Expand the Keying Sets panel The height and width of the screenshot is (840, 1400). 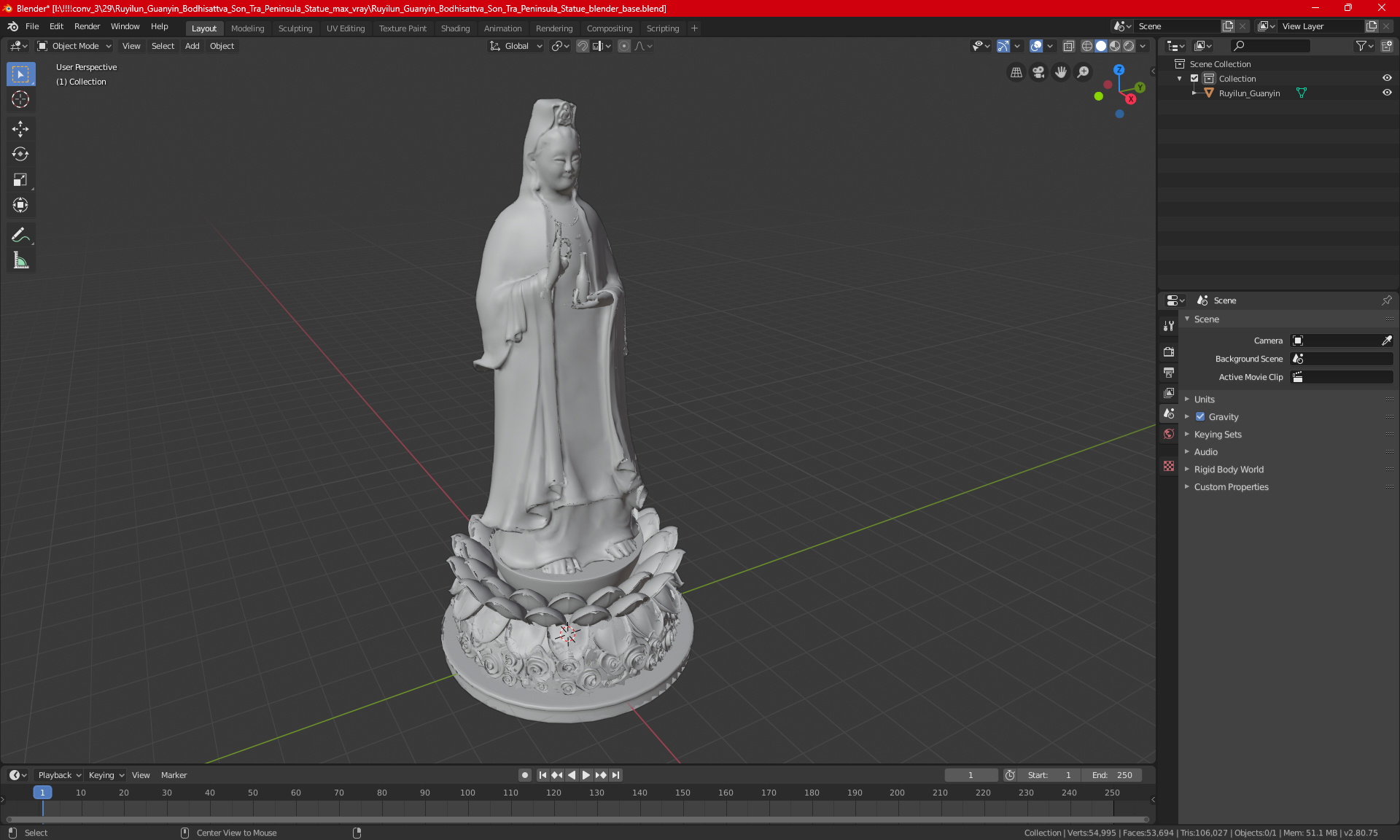tap(1217, 435)
